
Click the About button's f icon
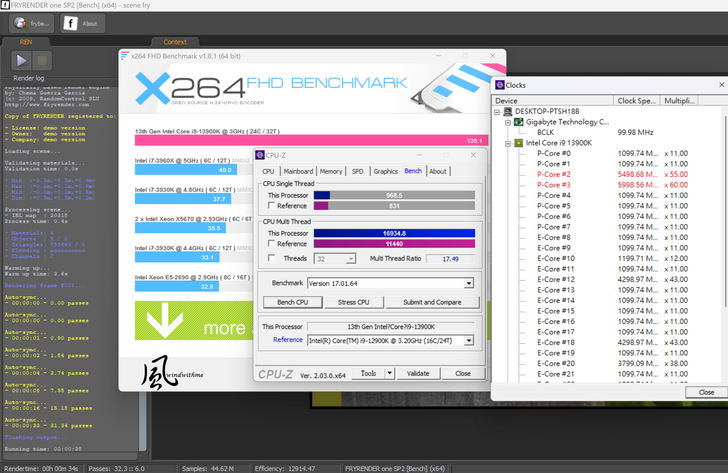pos(71,22)
